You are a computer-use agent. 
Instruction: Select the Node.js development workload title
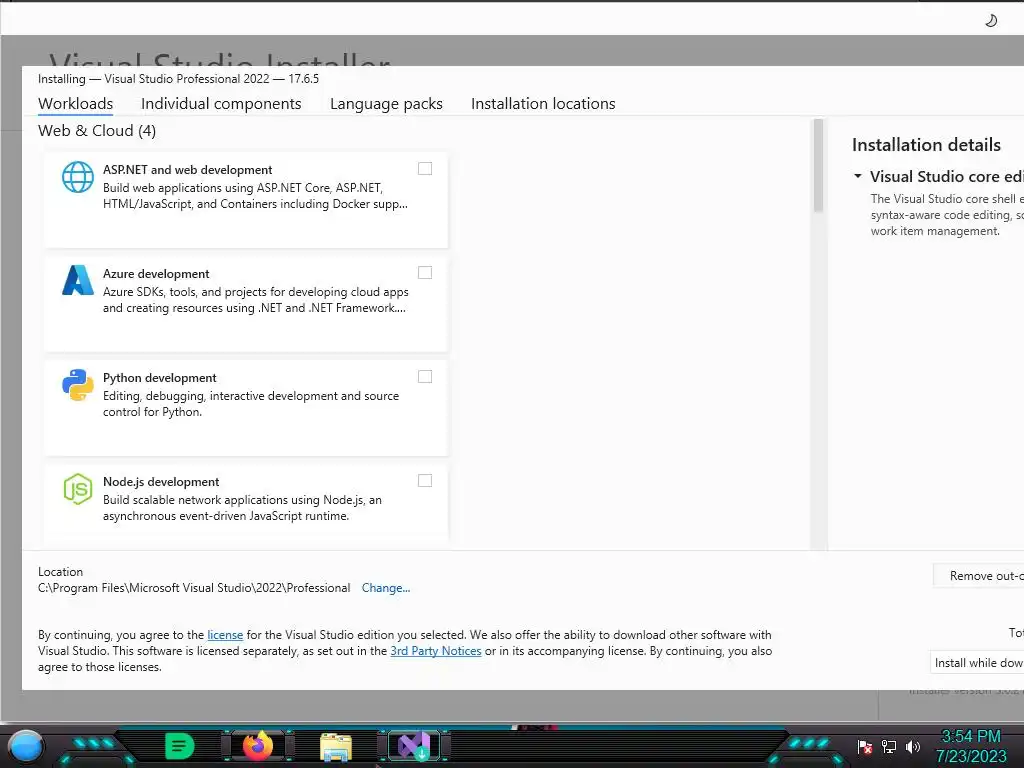tap(161, 482)
